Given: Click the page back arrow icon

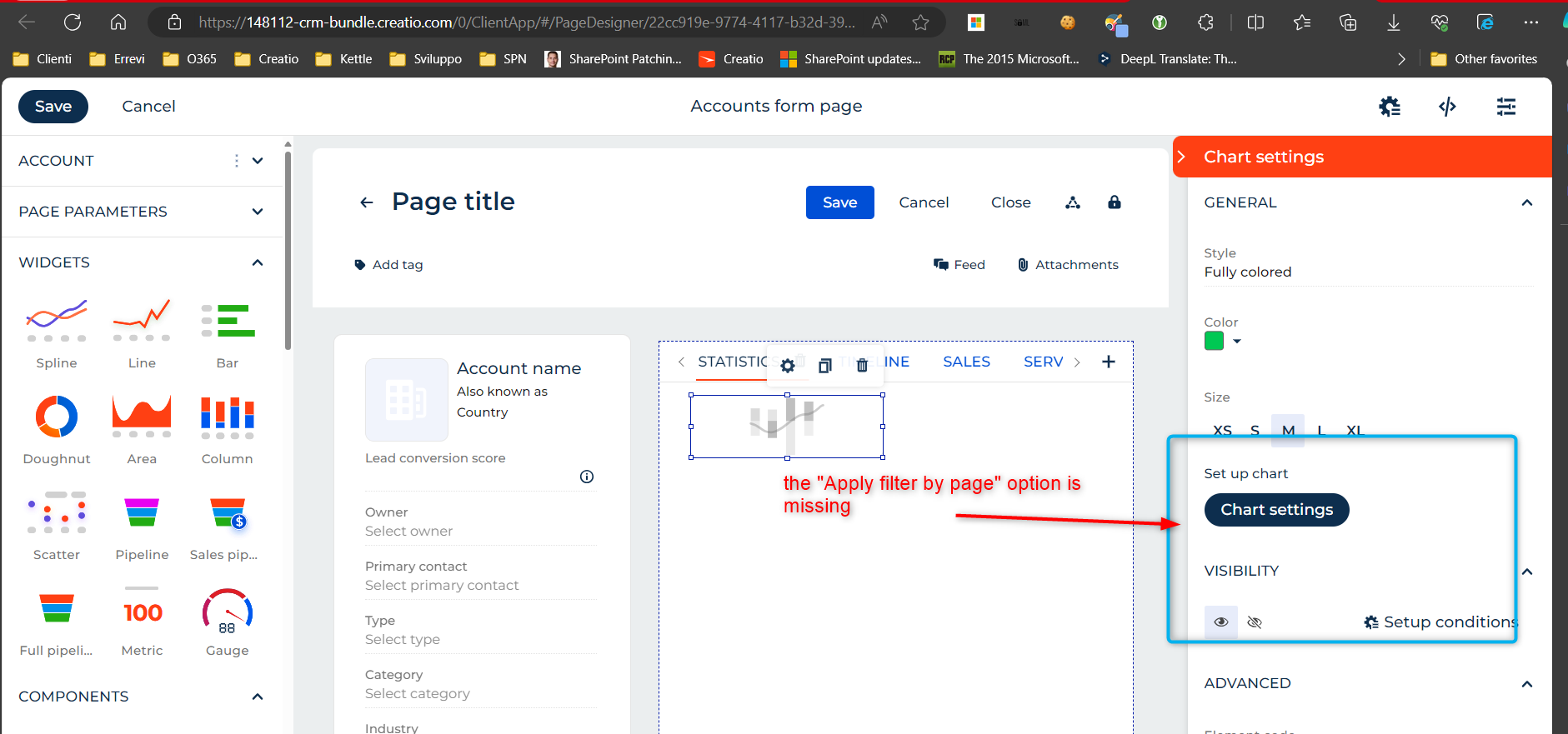Looking at the screenshot, I should pyautogui.click(x=367, y=202).
